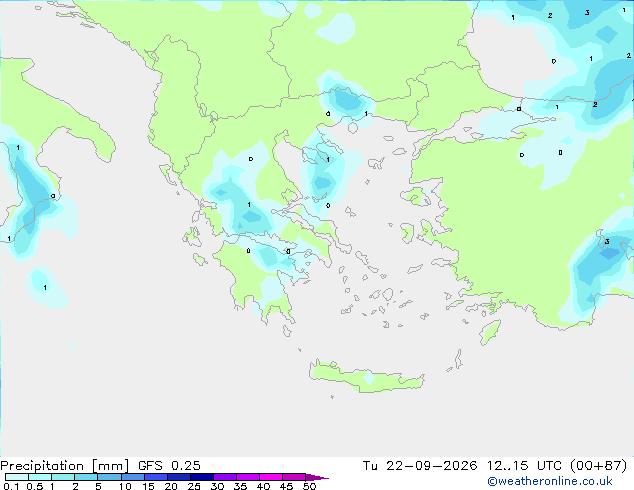Click the '3' value label over southeastern Turkey
This screenshot has height=490, width=634.
pyautogui.click(x=607, y=242)
